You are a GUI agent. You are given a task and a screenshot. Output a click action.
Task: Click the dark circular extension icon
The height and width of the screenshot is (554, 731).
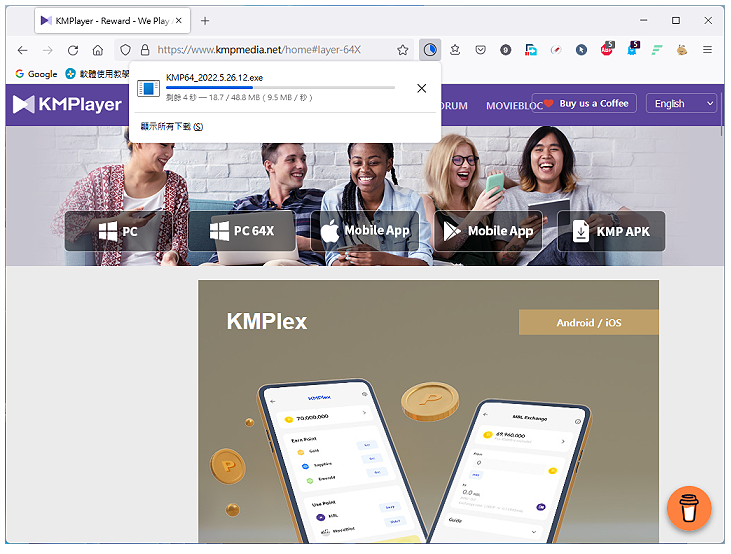coord(505,50)
